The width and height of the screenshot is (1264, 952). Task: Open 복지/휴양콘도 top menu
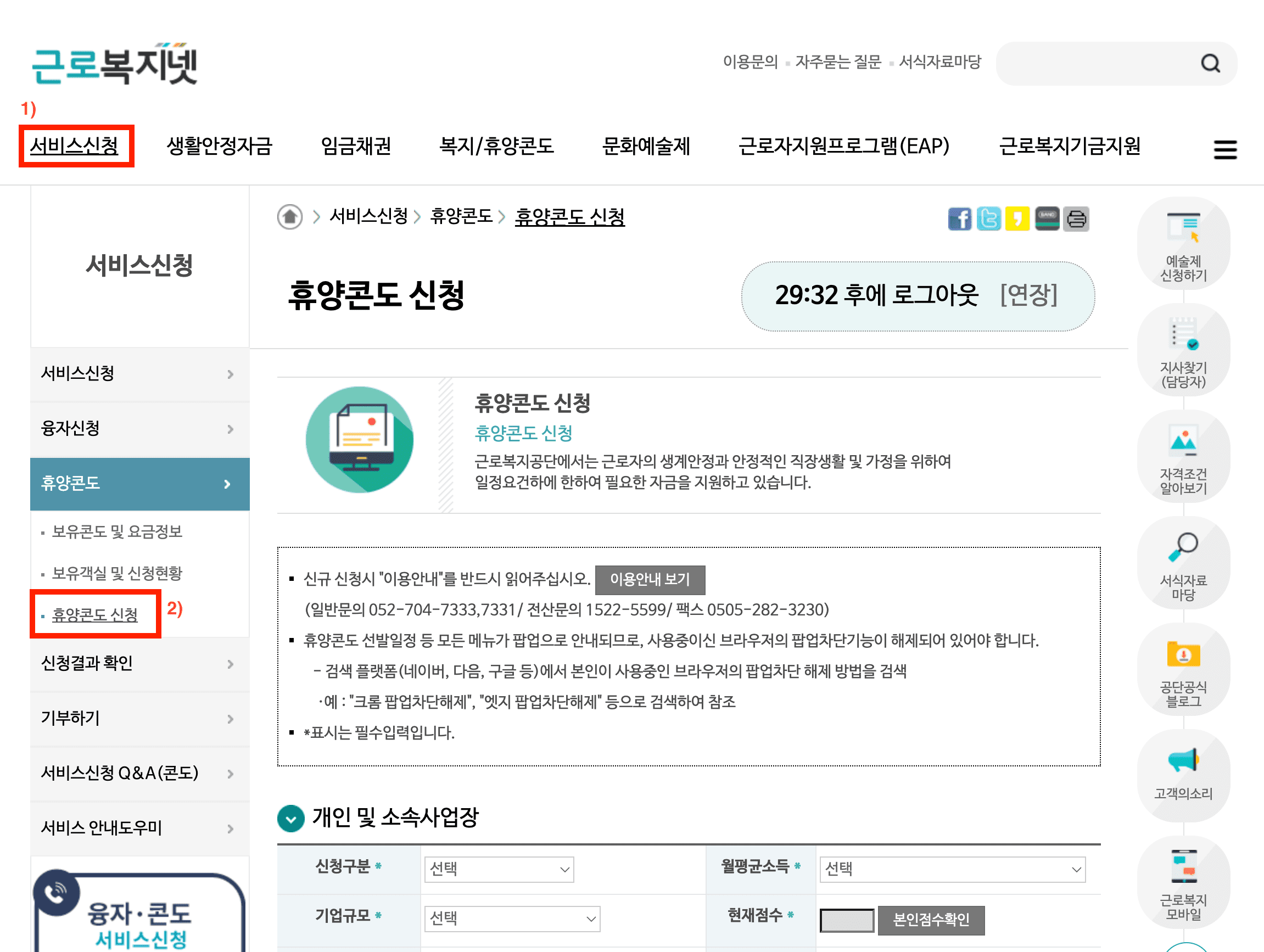click(496, 146)
